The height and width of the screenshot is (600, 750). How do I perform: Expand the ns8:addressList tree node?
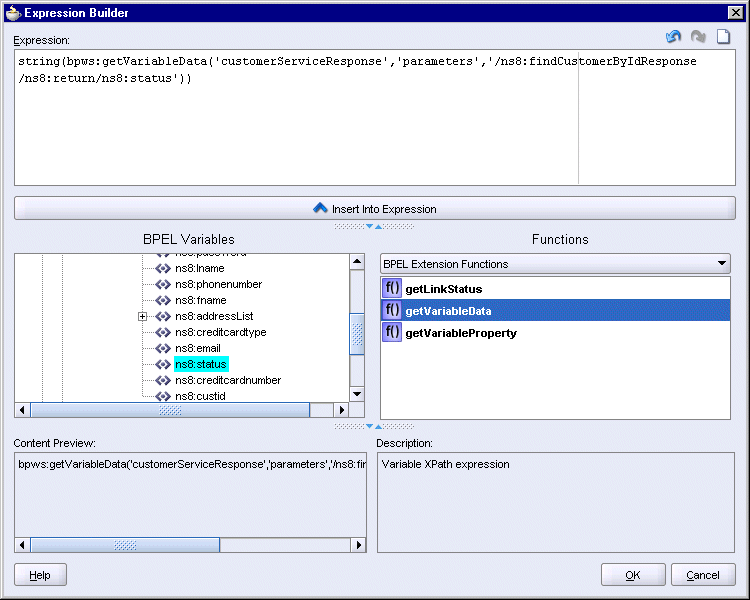[142, 316]
